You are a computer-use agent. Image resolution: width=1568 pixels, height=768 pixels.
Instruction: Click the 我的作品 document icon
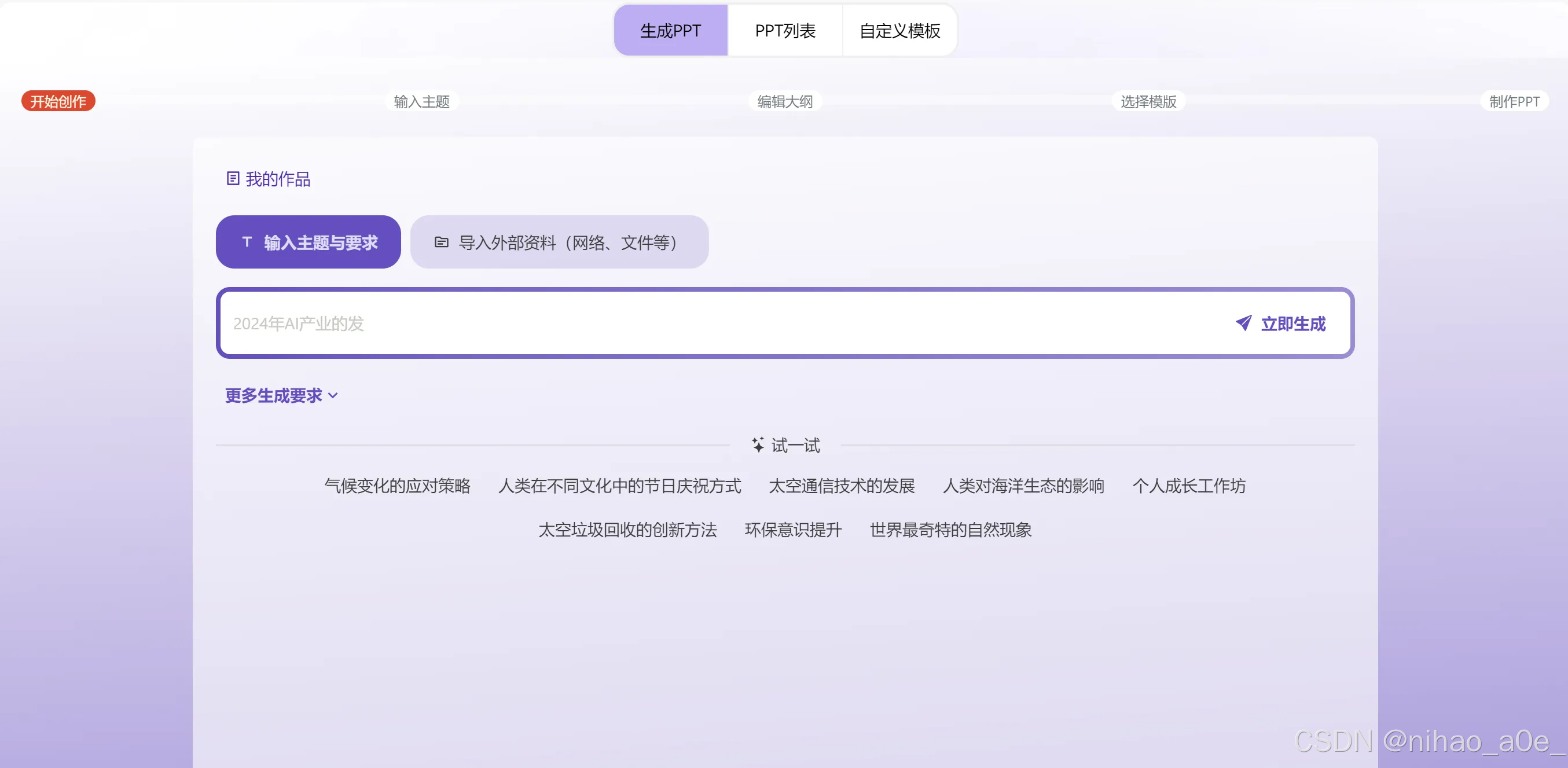click(233, 179)
